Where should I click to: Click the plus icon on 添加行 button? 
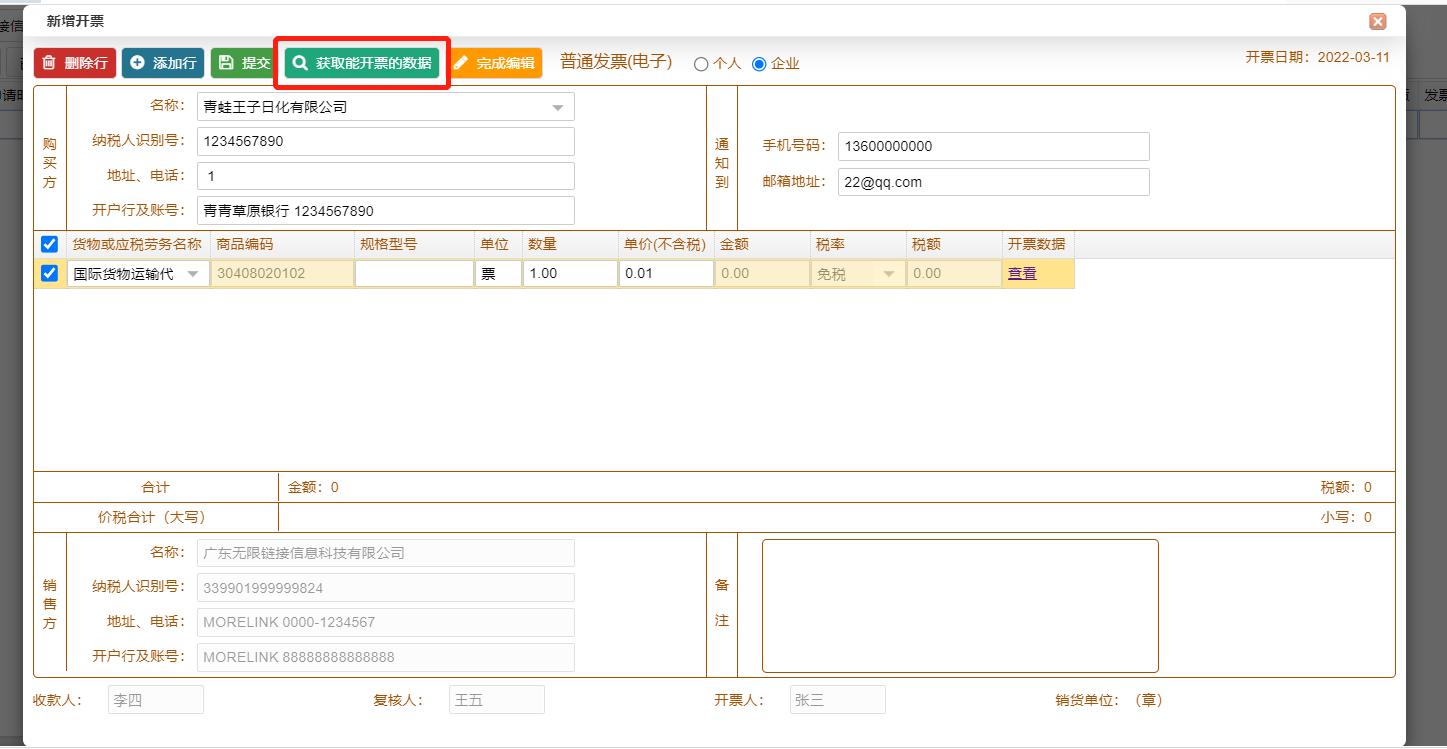point(137,63)
